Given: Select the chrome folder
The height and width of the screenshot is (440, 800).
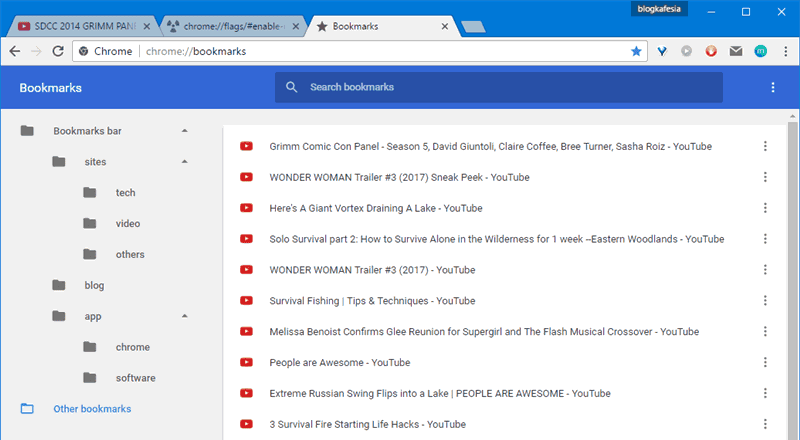Looking at the screenshot, I should point(133,347).
